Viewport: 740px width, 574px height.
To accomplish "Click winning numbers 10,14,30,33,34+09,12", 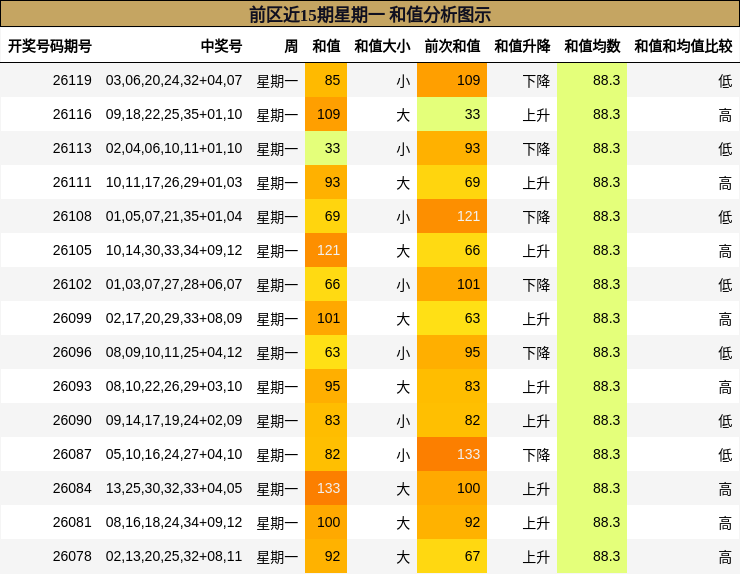I will pos(174,250).
